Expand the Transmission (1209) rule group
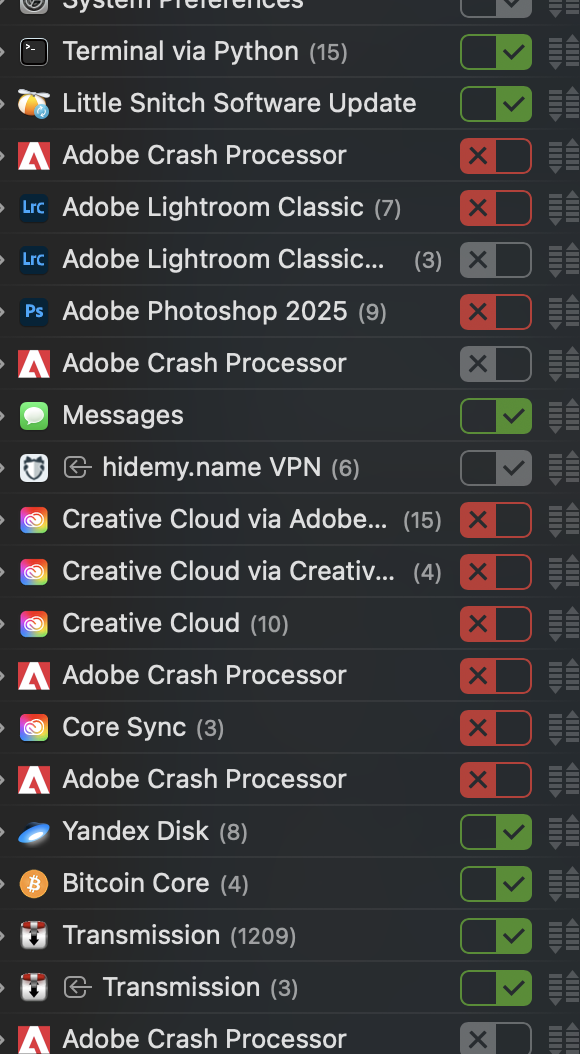The height and width of the screenshot is (1054, 580). pyautogui.click(x=3, y=936)
